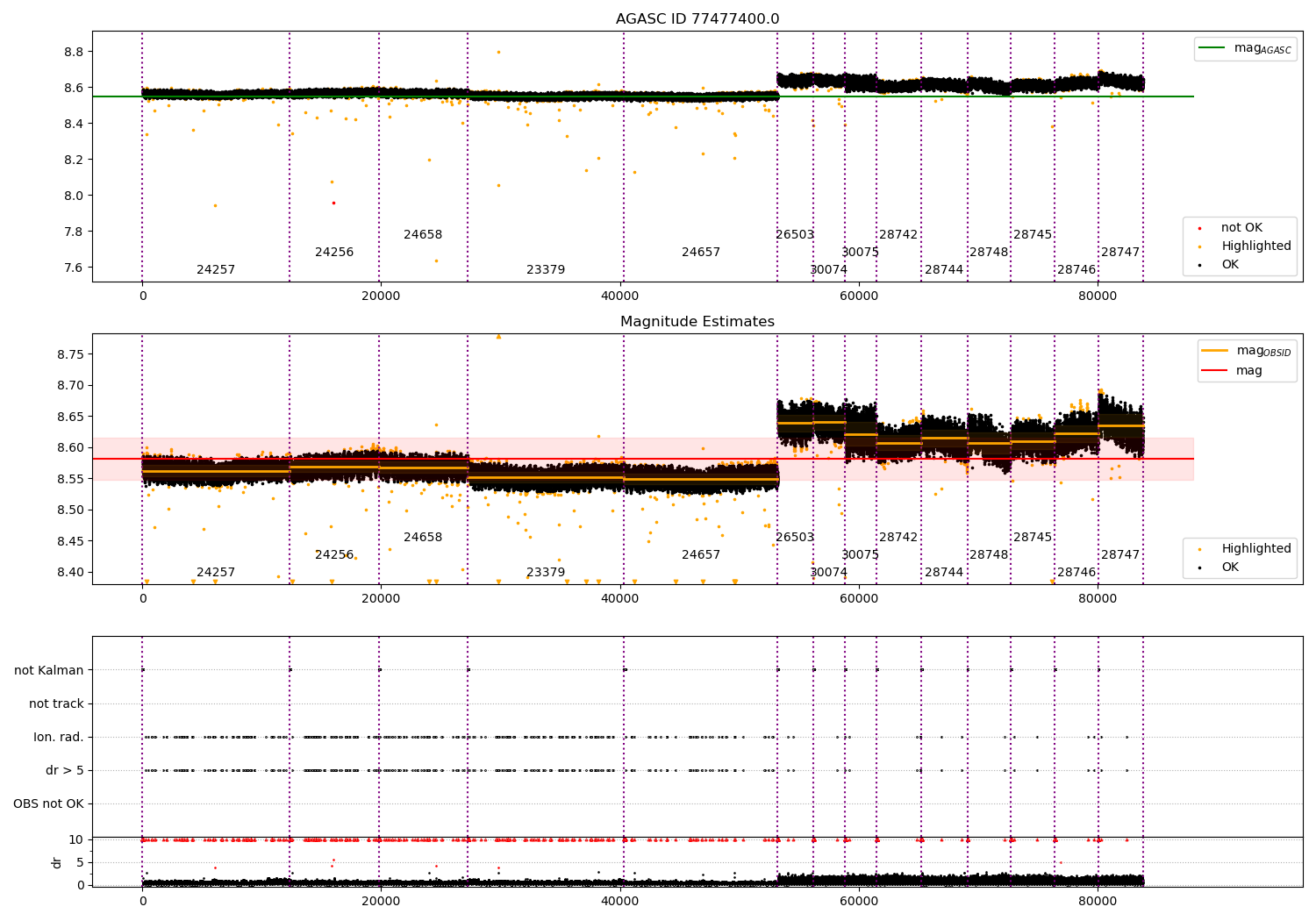The width and height of the screenshot is (1316, 921).
Task: Click obsid label 30075 in the top plot
Action: (x=861, y=253)
